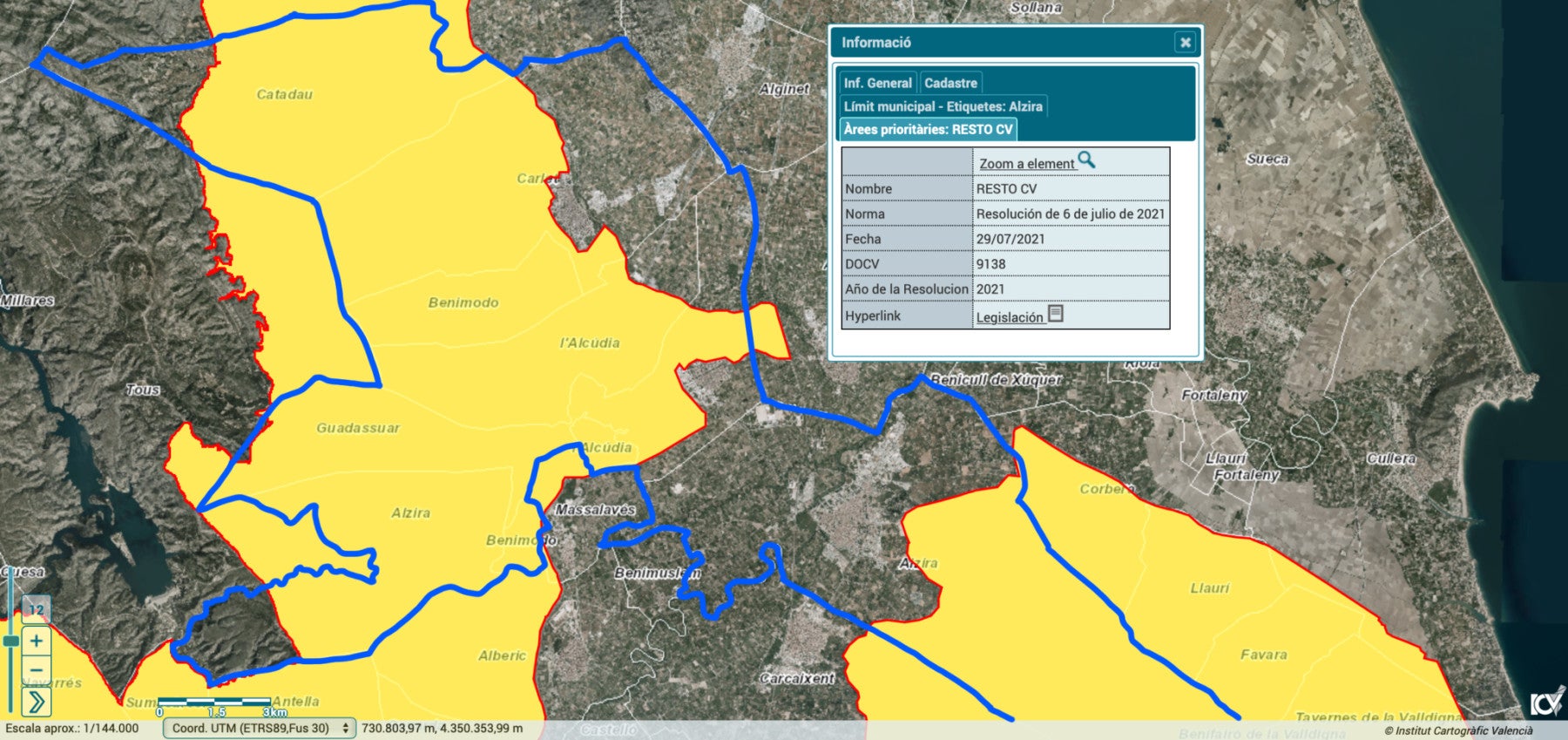The width and height of the screenshot is (1568, 740).
Task: Select the Límit municipal - Etiquetes: Alzira tab
Action: pyautogui.click(x=943, y=106)
